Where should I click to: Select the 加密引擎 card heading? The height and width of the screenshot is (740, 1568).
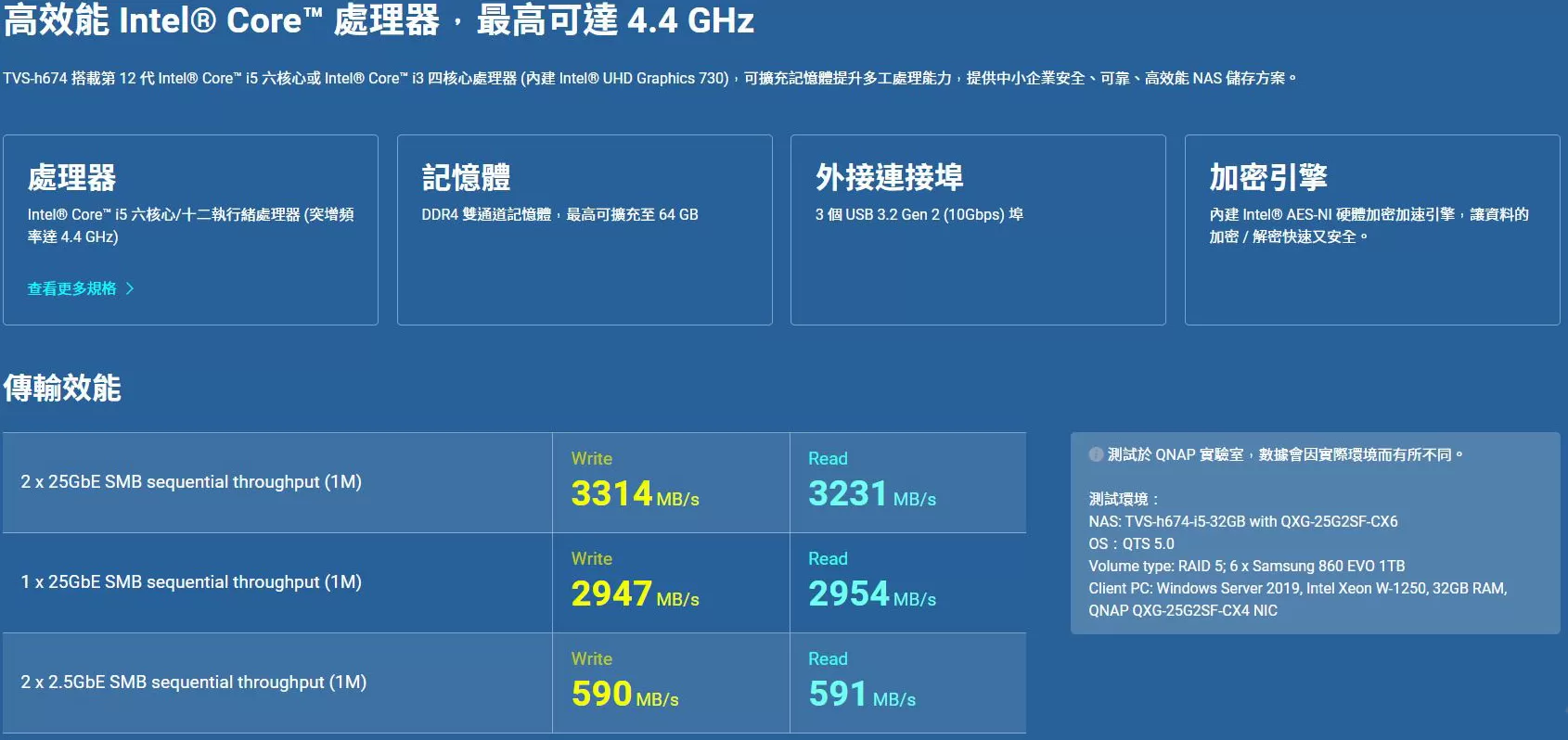coord(1268,177)
